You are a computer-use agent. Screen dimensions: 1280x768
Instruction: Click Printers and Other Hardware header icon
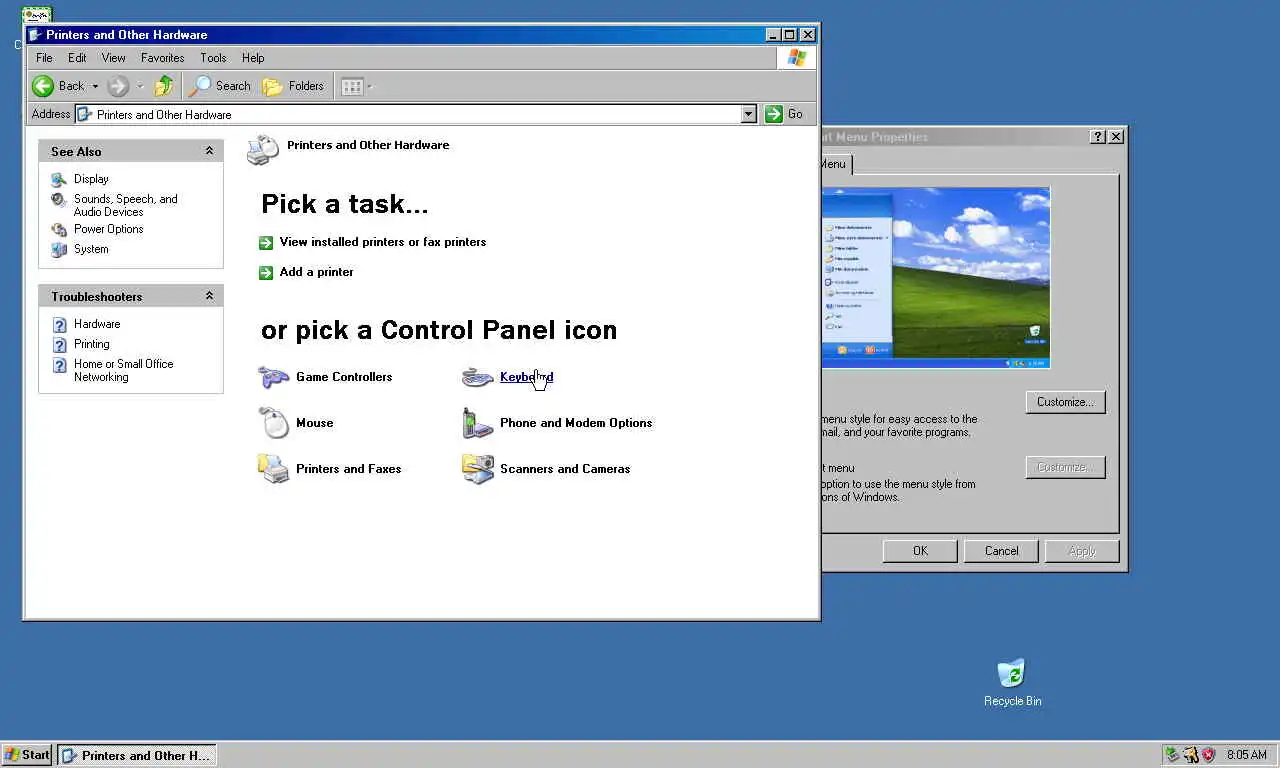(263, 150)
